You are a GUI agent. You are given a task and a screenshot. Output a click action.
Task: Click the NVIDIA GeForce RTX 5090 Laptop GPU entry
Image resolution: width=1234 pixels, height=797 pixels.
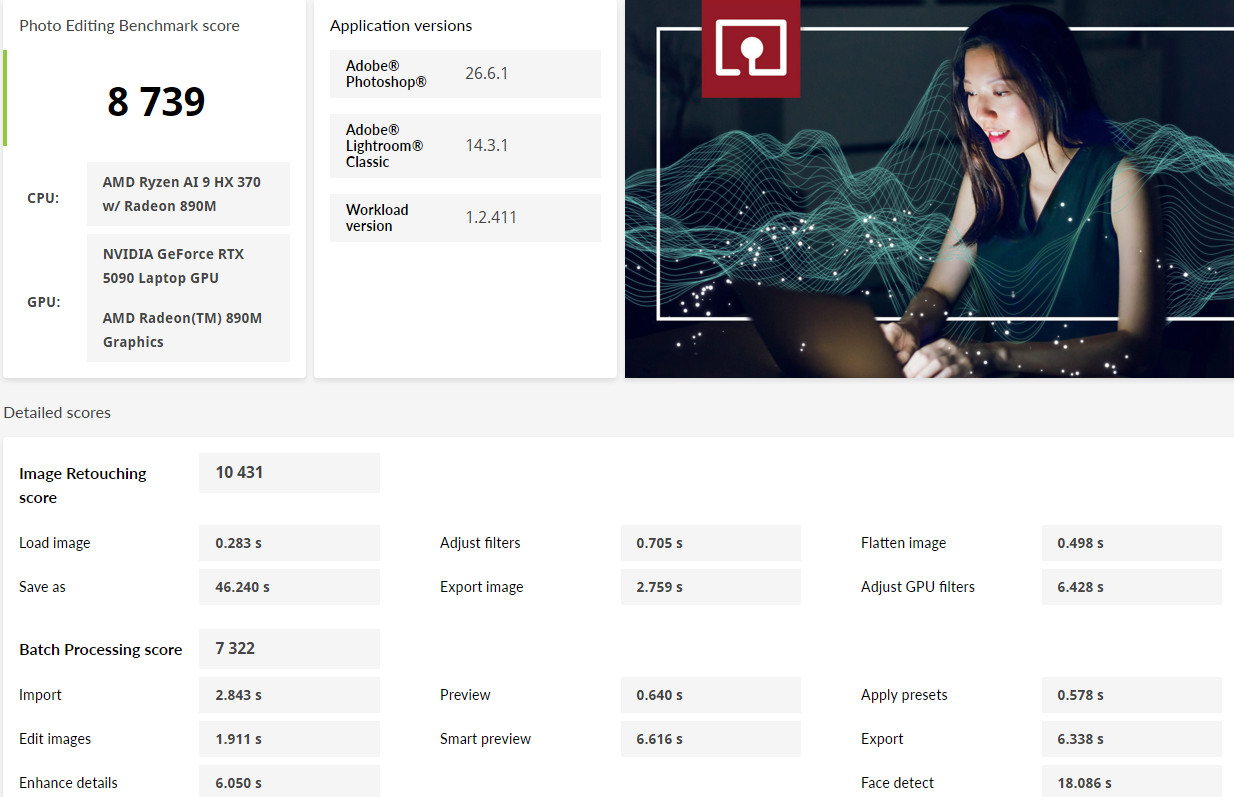pos(173,266)
